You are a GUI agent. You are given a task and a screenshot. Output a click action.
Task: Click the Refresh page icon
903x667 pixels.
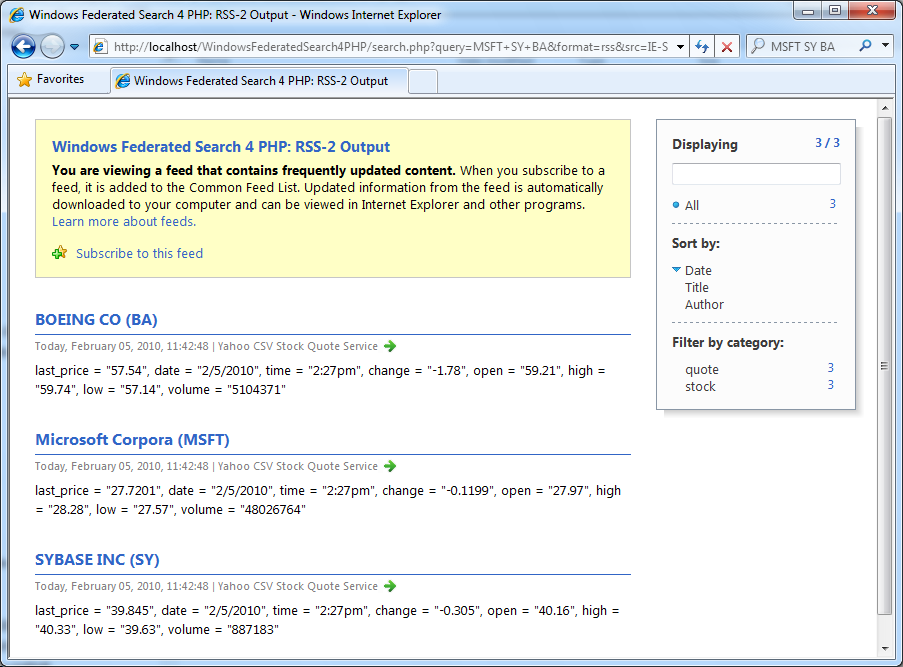(701, 47)
